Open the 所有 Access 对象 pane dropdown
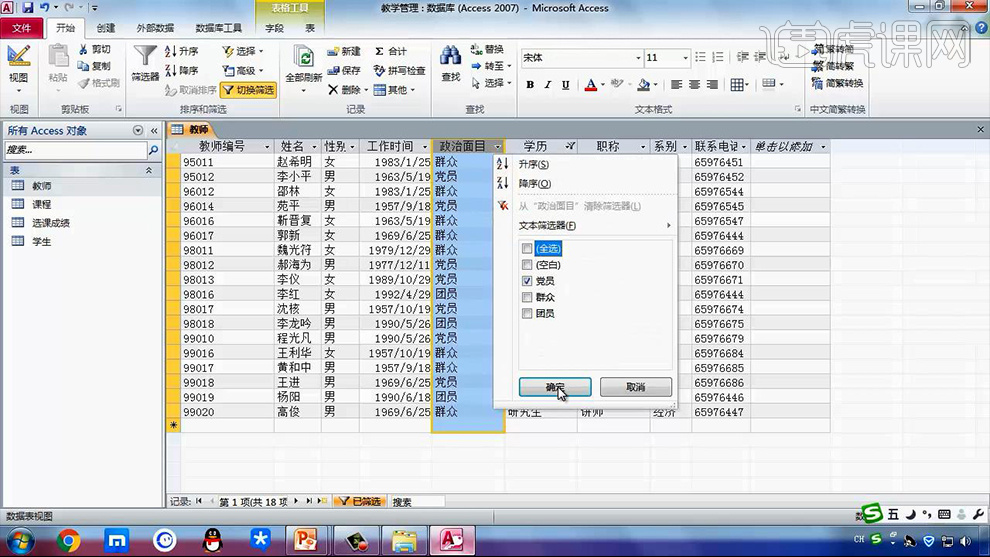 (138, 131)
